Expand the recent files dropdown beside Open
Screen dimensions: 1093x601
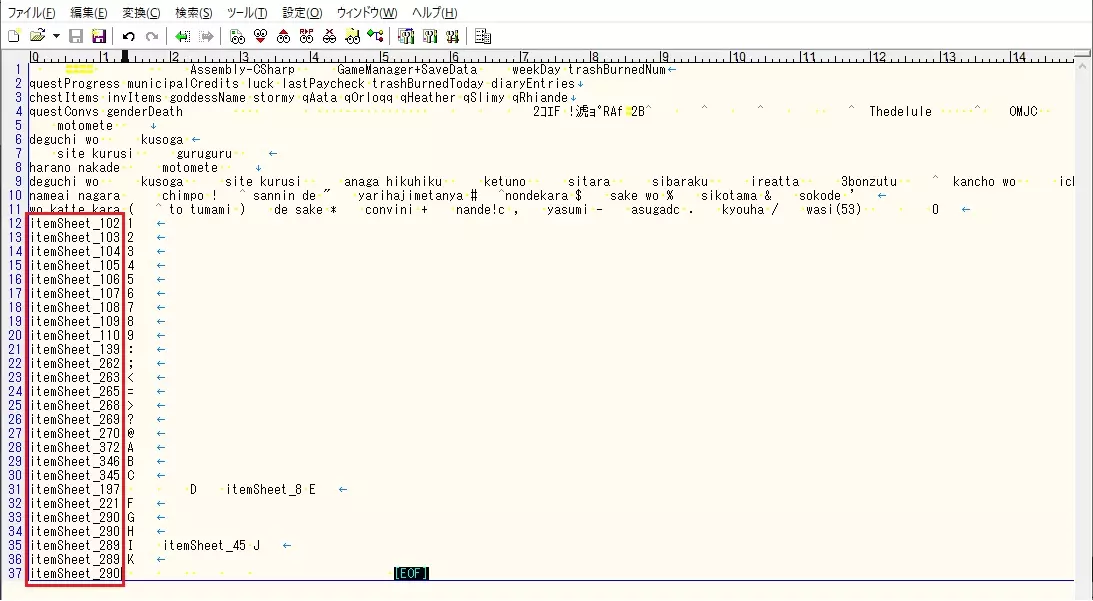pyautogui.click(x=56, y=36)
